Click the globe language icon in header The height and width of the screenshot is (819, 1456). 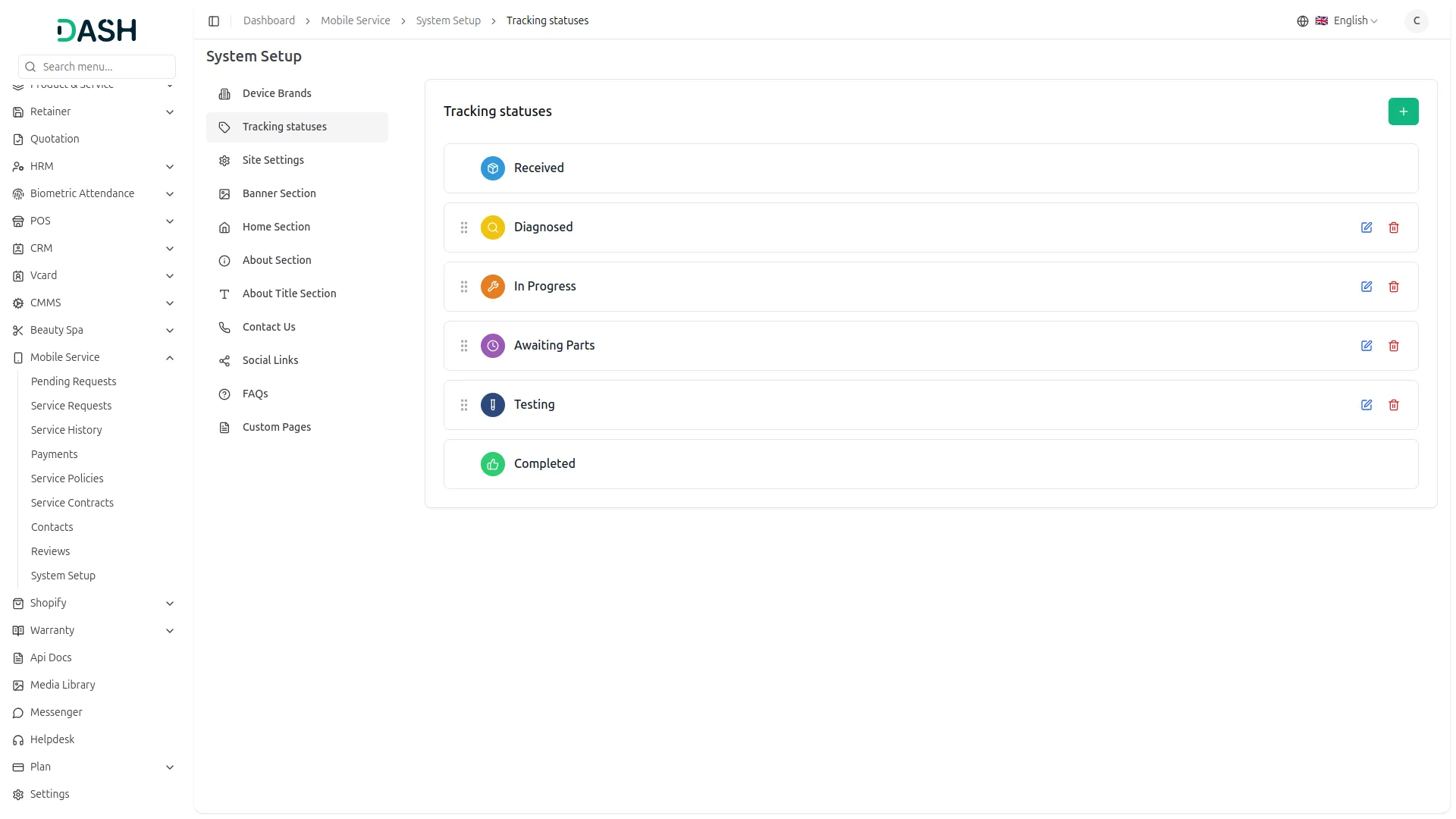point(1303,21)
